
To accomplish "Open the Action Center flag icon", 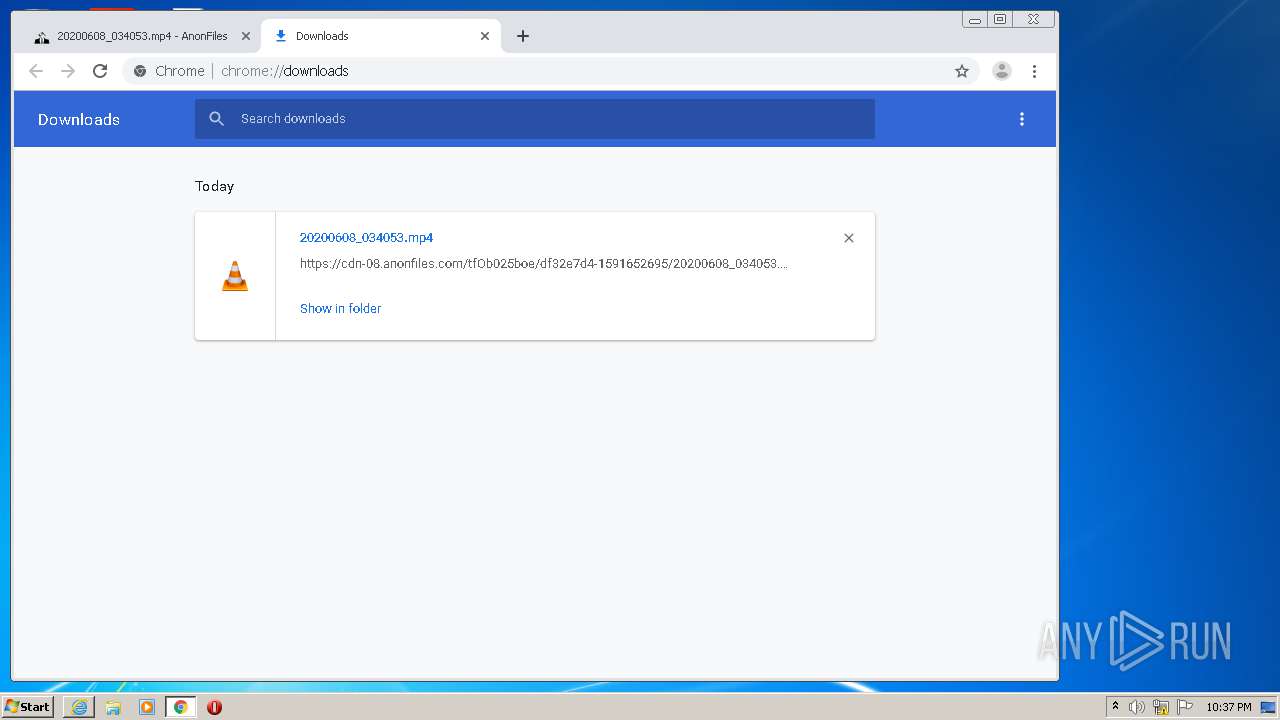I will pos(1185,707).
